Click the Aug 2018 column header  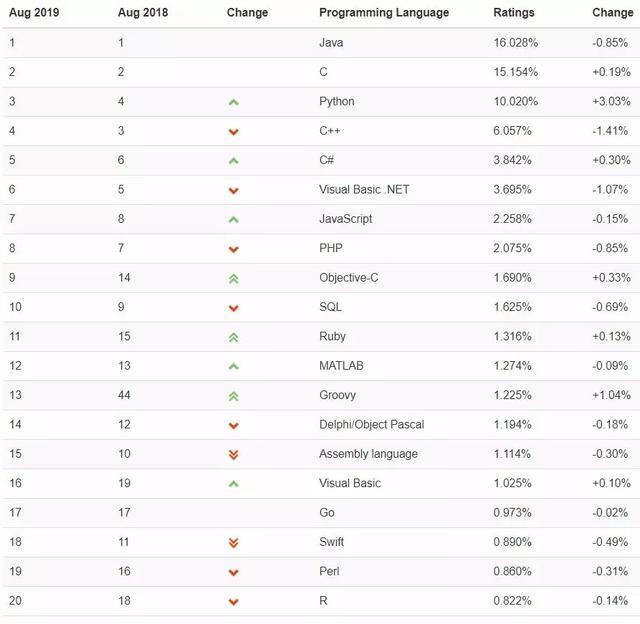tap(143, 13)
